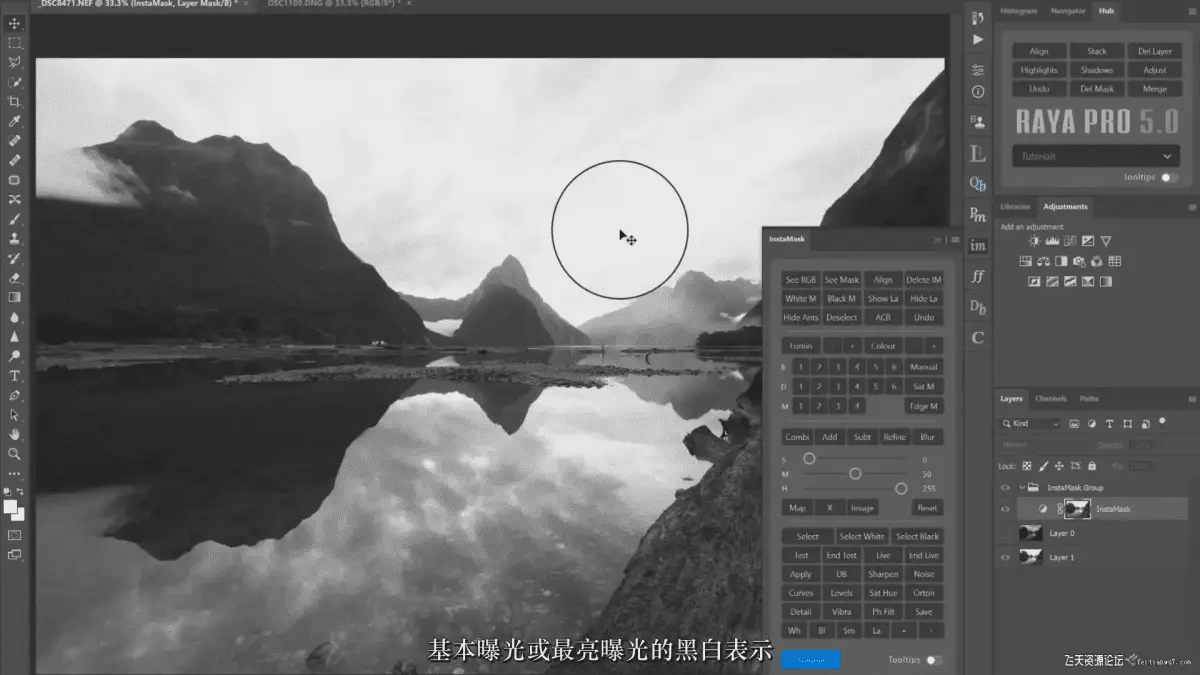Click S slider handle in InstaMask
Viewport: 1200px width, 675px height.
tap(809, 458)
